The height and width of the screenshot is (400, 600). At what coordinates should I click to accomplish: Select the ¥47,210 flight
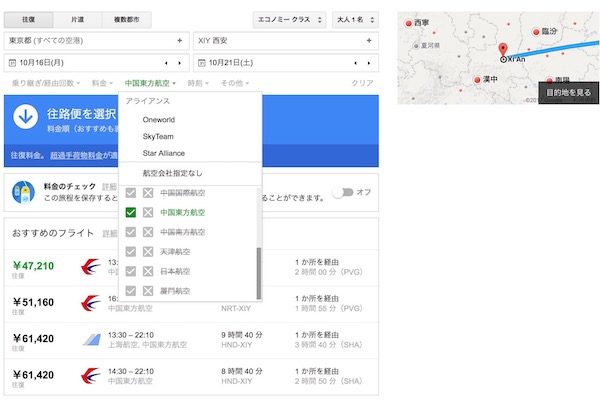pos(191,267)
